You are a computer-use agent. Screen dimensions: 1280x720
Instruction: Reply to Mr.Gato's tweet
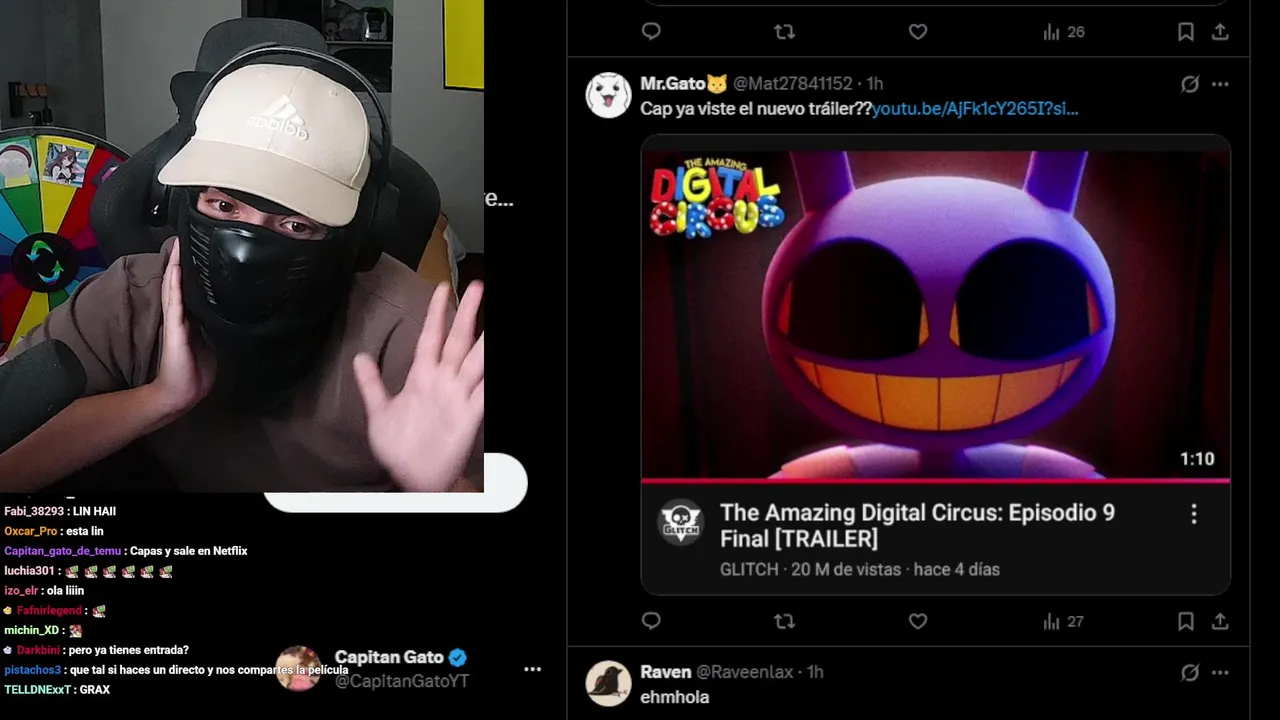(x=651, y=621)
